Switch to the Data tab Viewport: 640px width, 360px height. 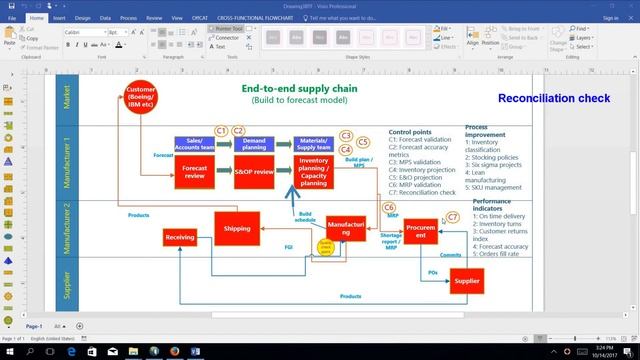pyautogui.click(x=105, y=18)
